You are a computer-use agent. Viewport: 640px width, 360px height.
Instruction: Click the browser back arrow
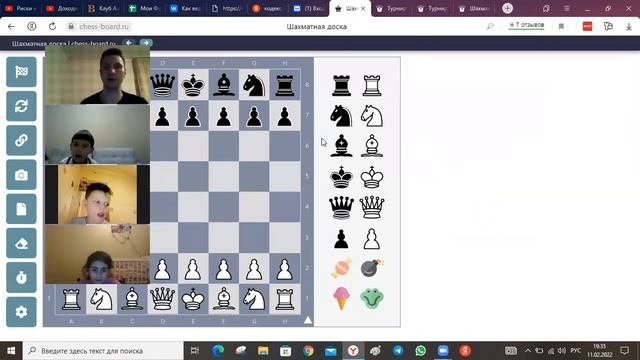[11, 26]
